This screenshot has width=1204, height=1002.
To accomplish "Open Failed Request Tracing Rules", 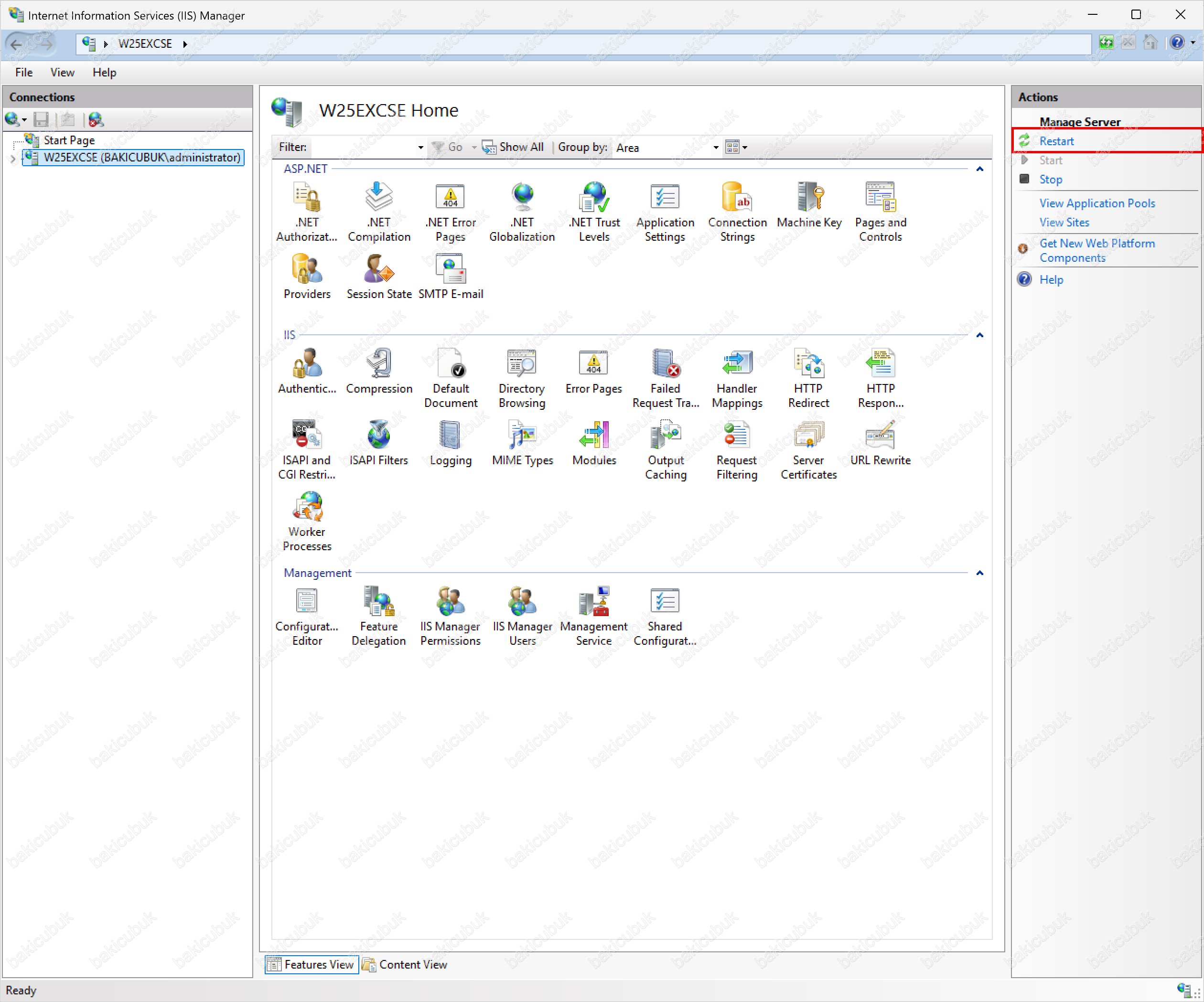I will (x=666, y=378).
